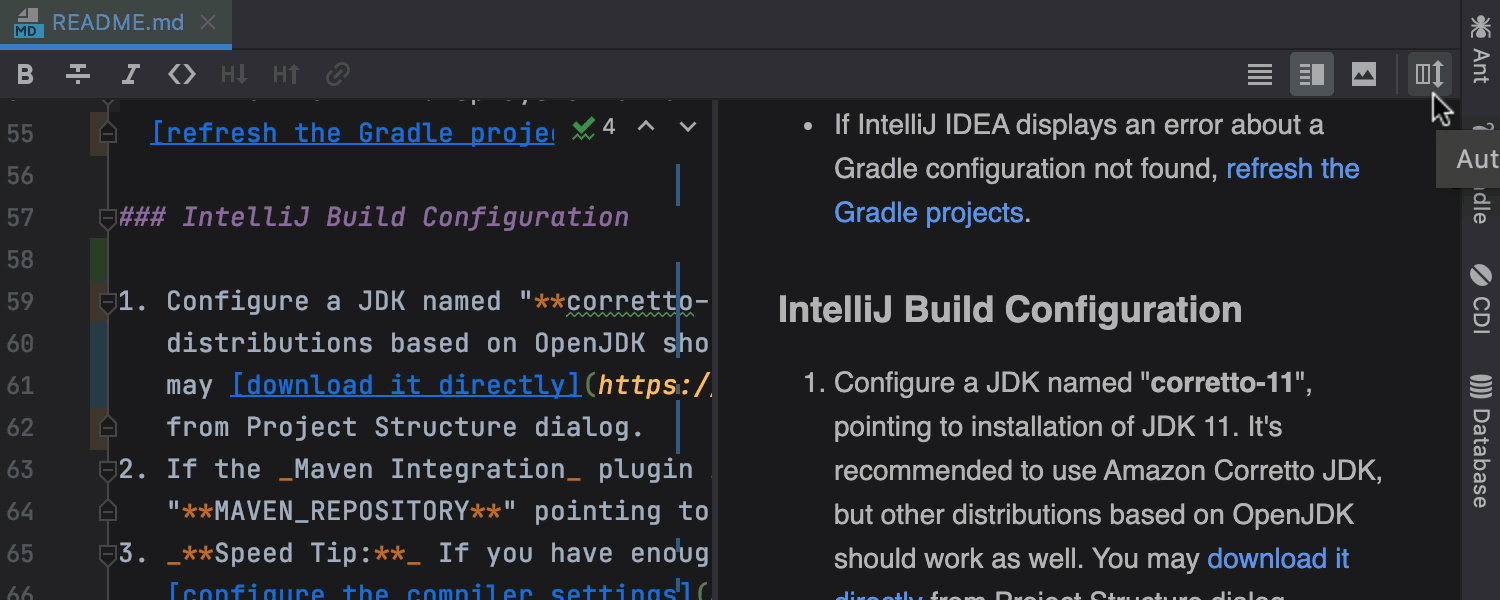The height and width of the screenshot is (600, 1500).
Task: Click 'corretto-11' bold text in preview
Action: point(1222,383)
